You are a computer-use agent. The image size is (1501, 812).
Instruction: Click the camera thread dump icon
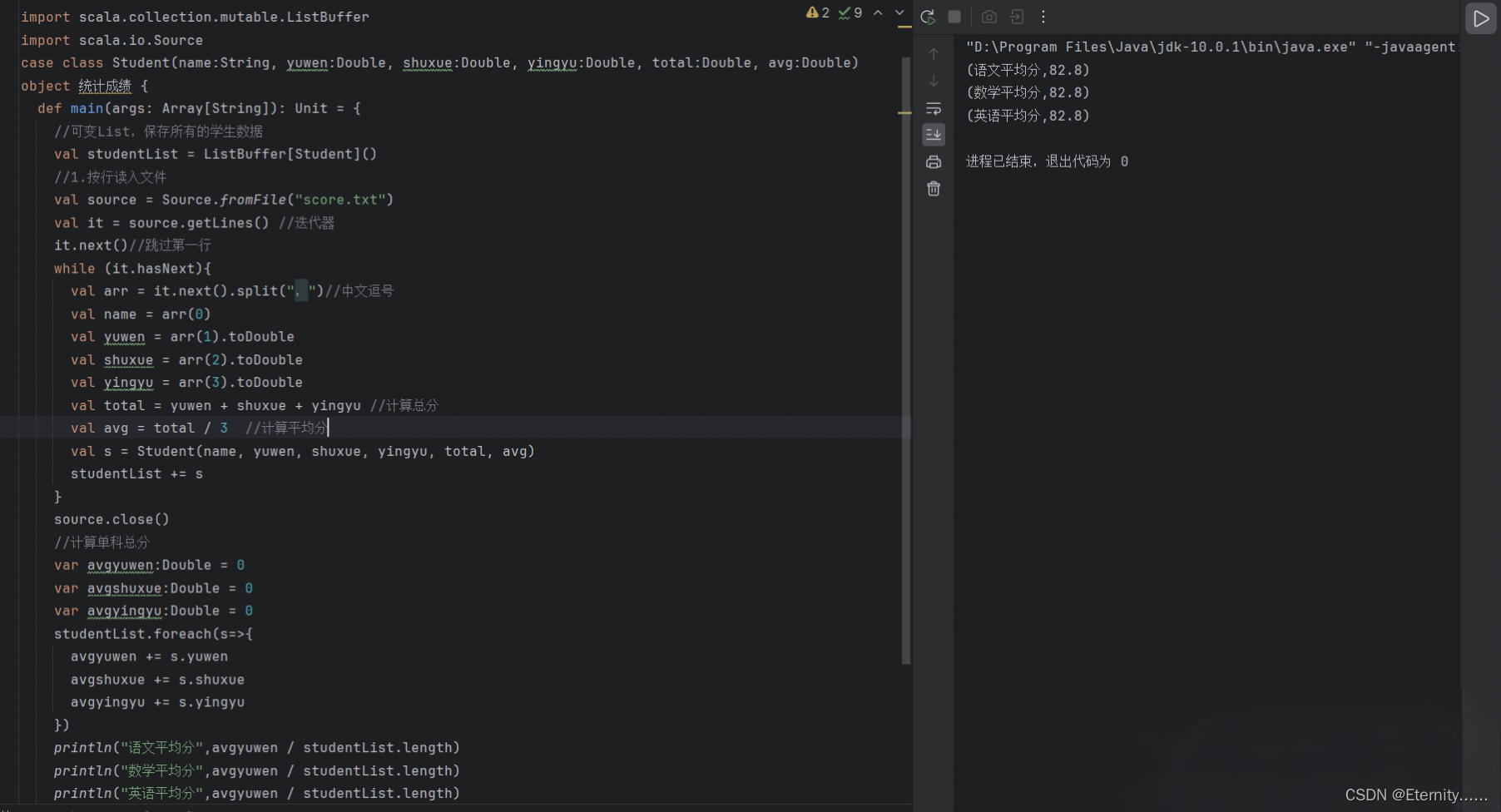click(988, 17)
